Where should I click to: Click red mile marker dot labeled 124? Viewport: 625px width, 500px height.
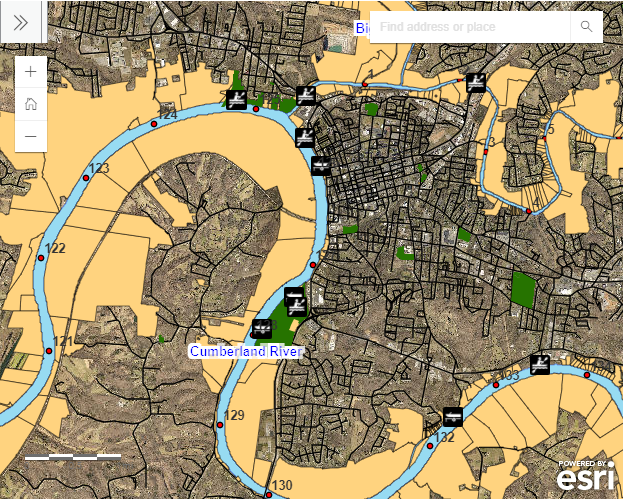153,124
